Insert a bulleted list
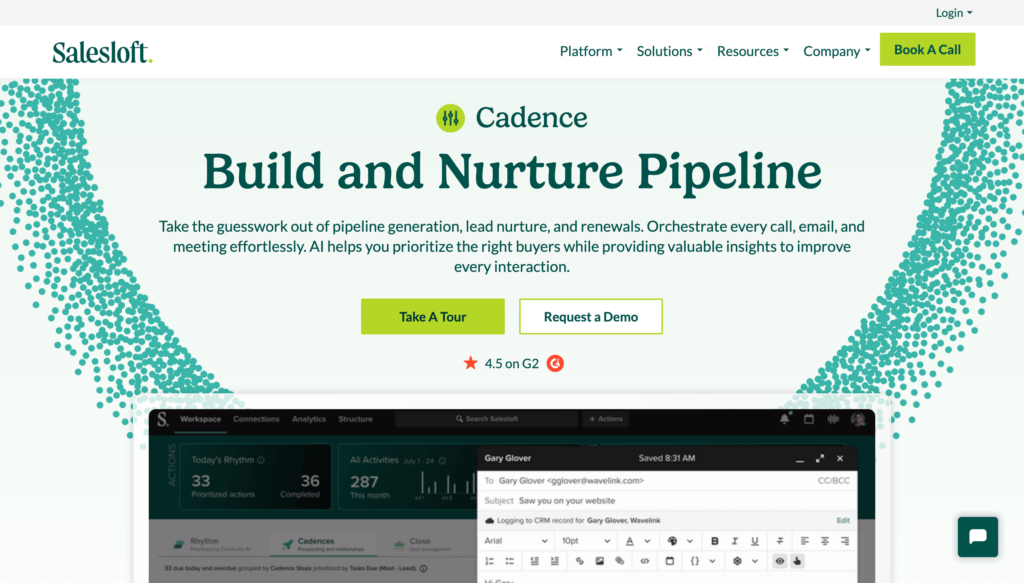1024x583 pixels. click(x=510, y=561)
